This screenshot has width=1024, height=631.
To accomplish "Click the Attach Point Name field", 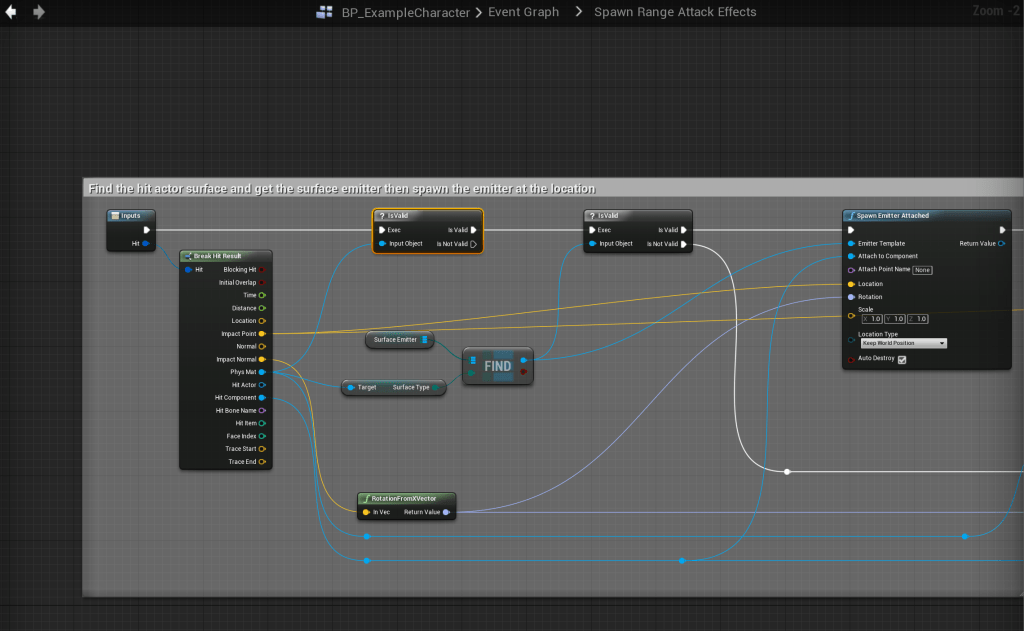I will pos(922,269).
